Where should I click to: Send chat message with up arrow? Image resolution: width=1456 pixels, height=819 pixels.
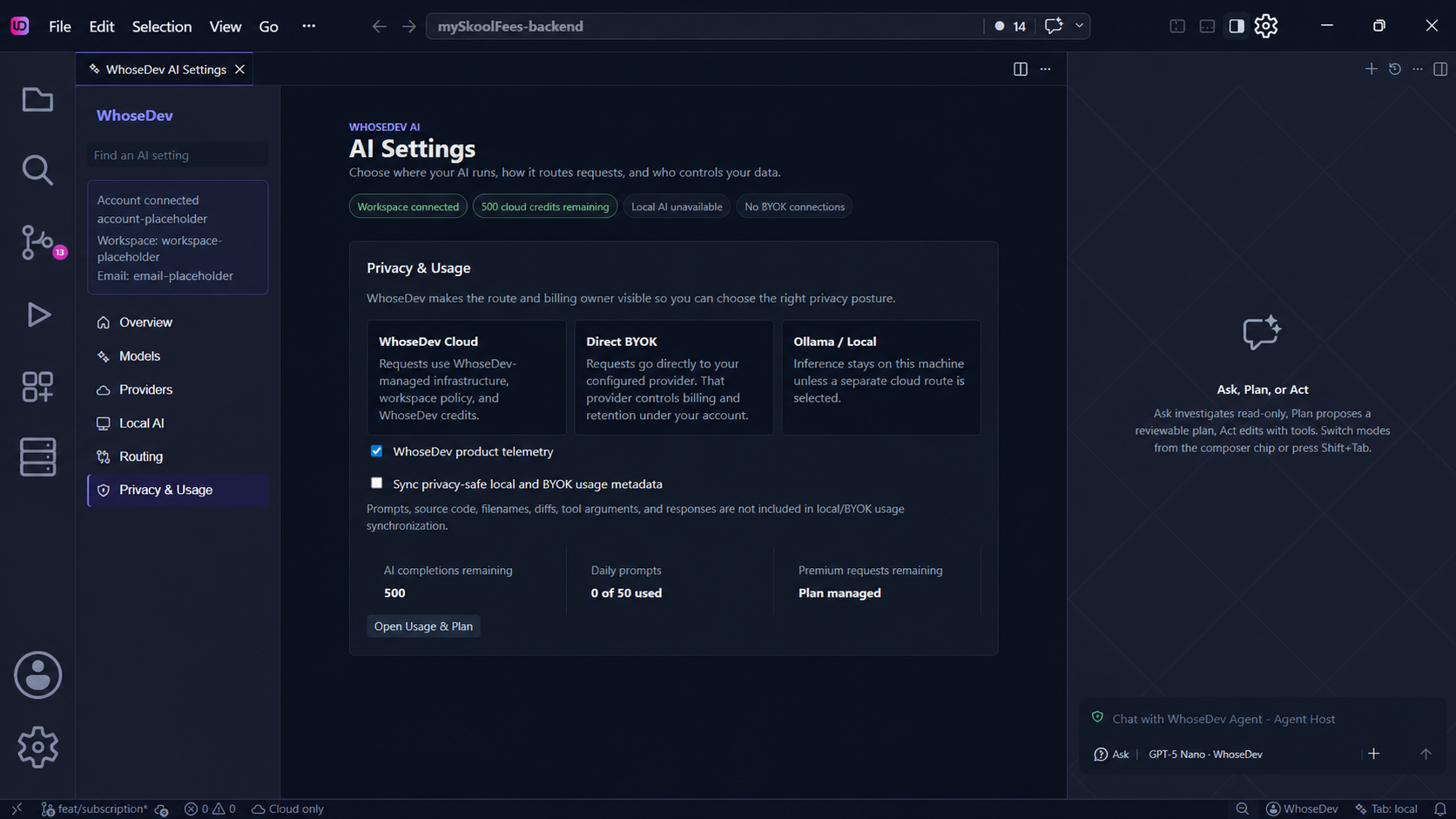1426,755
